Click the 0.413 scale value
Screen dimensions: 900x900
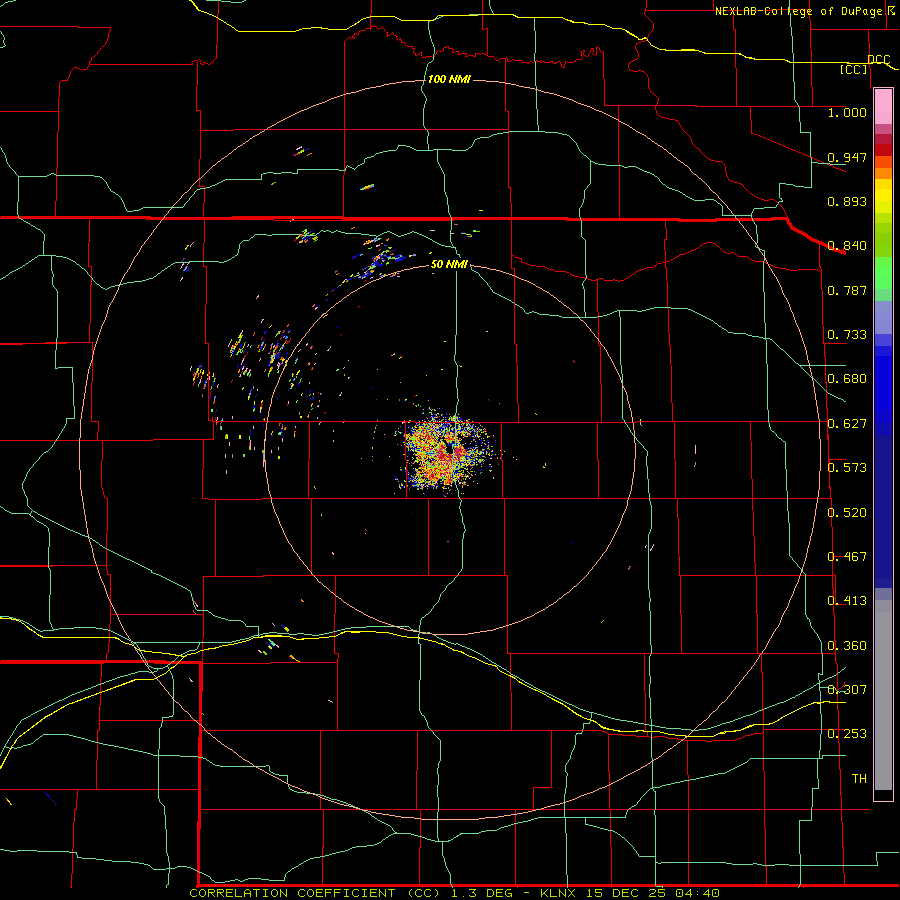[x=847, y=601]
